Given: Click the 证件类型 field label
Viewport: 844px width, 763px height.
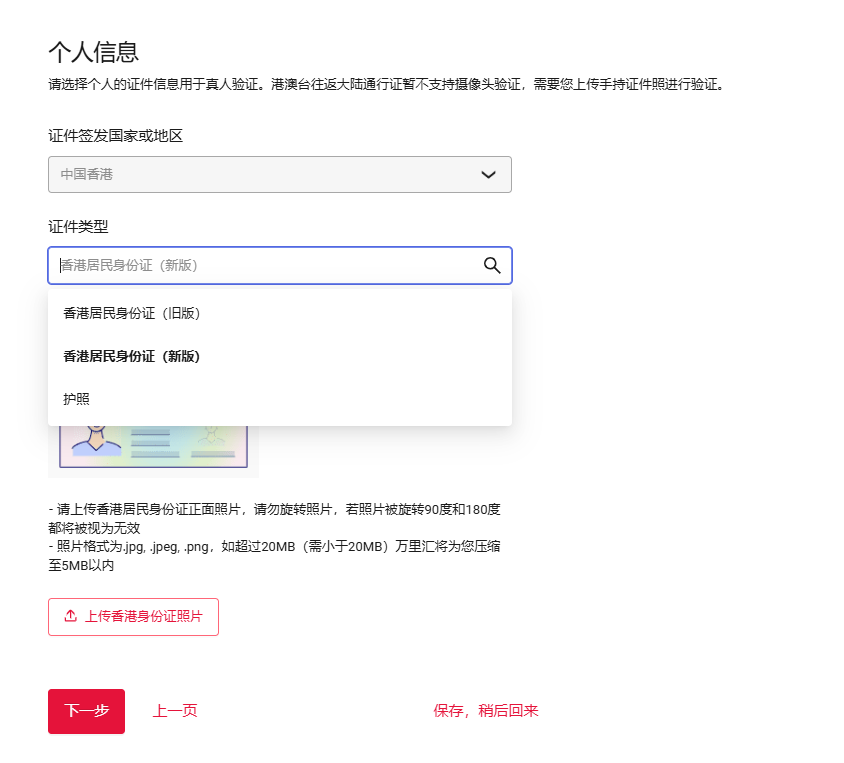Looking at the screenshot, I should coord(78,227).
